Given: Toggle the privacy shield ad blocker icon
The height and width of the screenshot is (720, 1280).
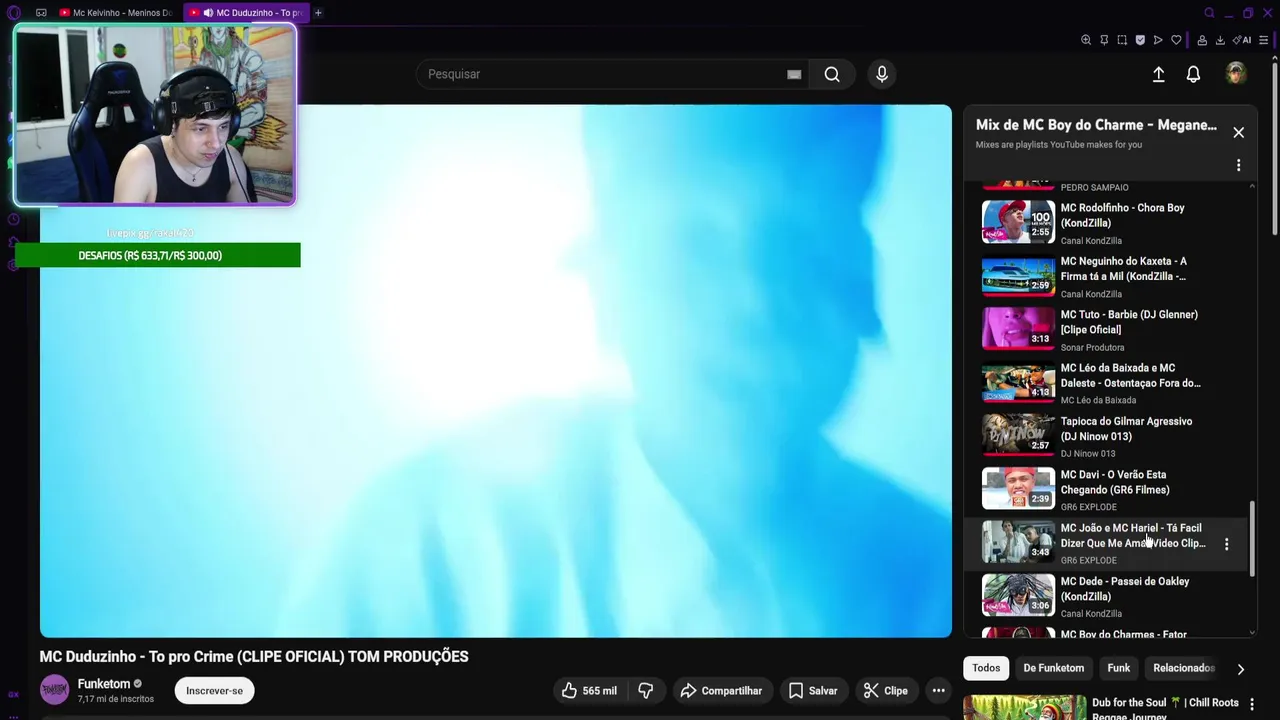Looking at the screenshot, I should [x=1140, y=40].
